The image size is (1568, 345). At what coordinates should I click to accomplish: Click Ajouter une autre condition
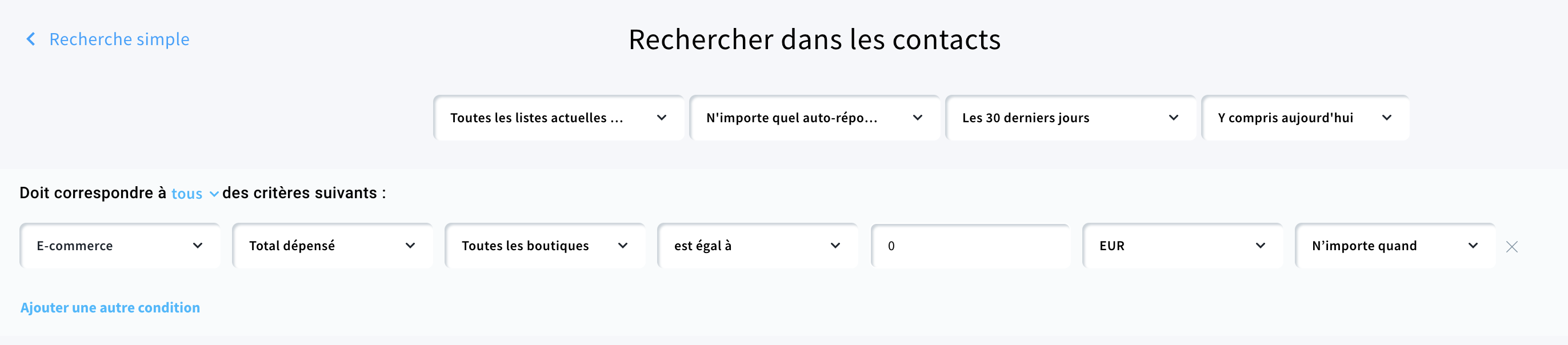[x=110, y=307]
